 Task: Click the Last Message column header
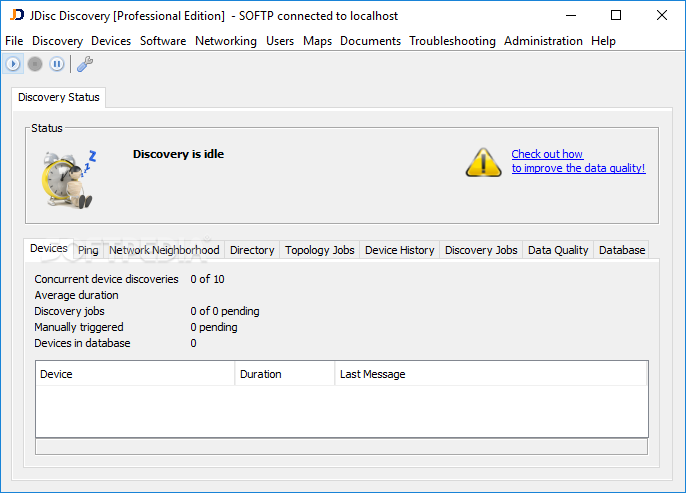point(491,374)
